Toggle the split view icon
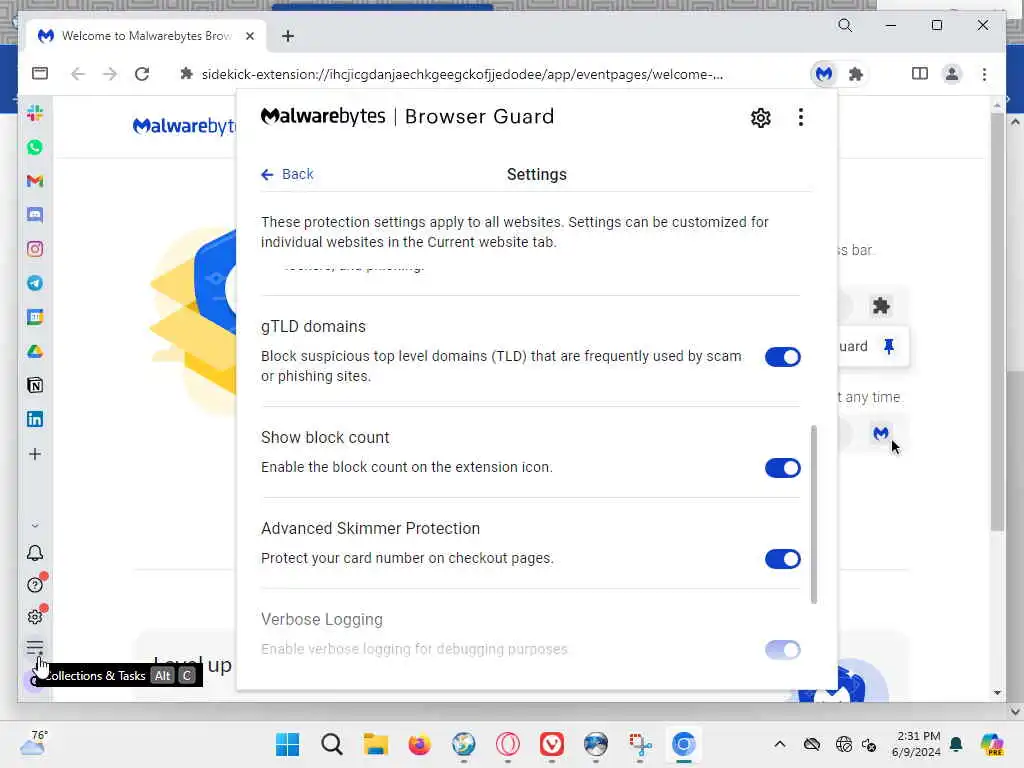This screenshot has width=1024, height=768. [x=920, y=74]
